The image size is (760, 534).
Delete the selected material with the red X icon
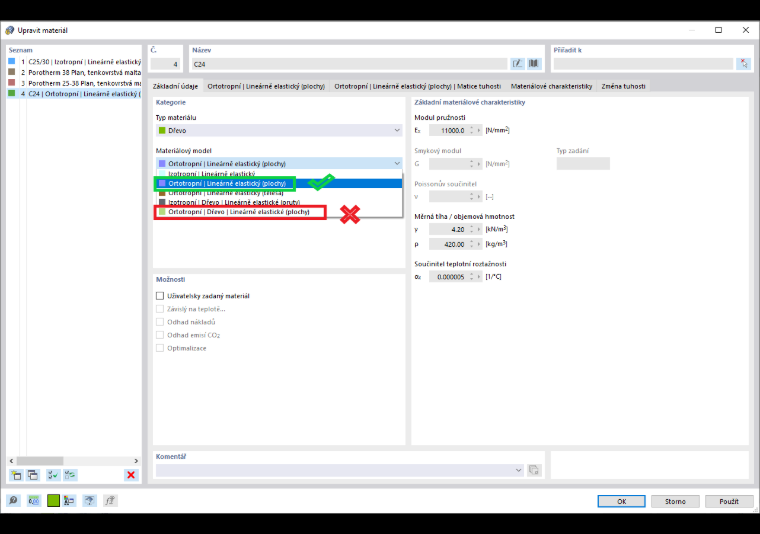pyautogui.click(x=131, y=475)
